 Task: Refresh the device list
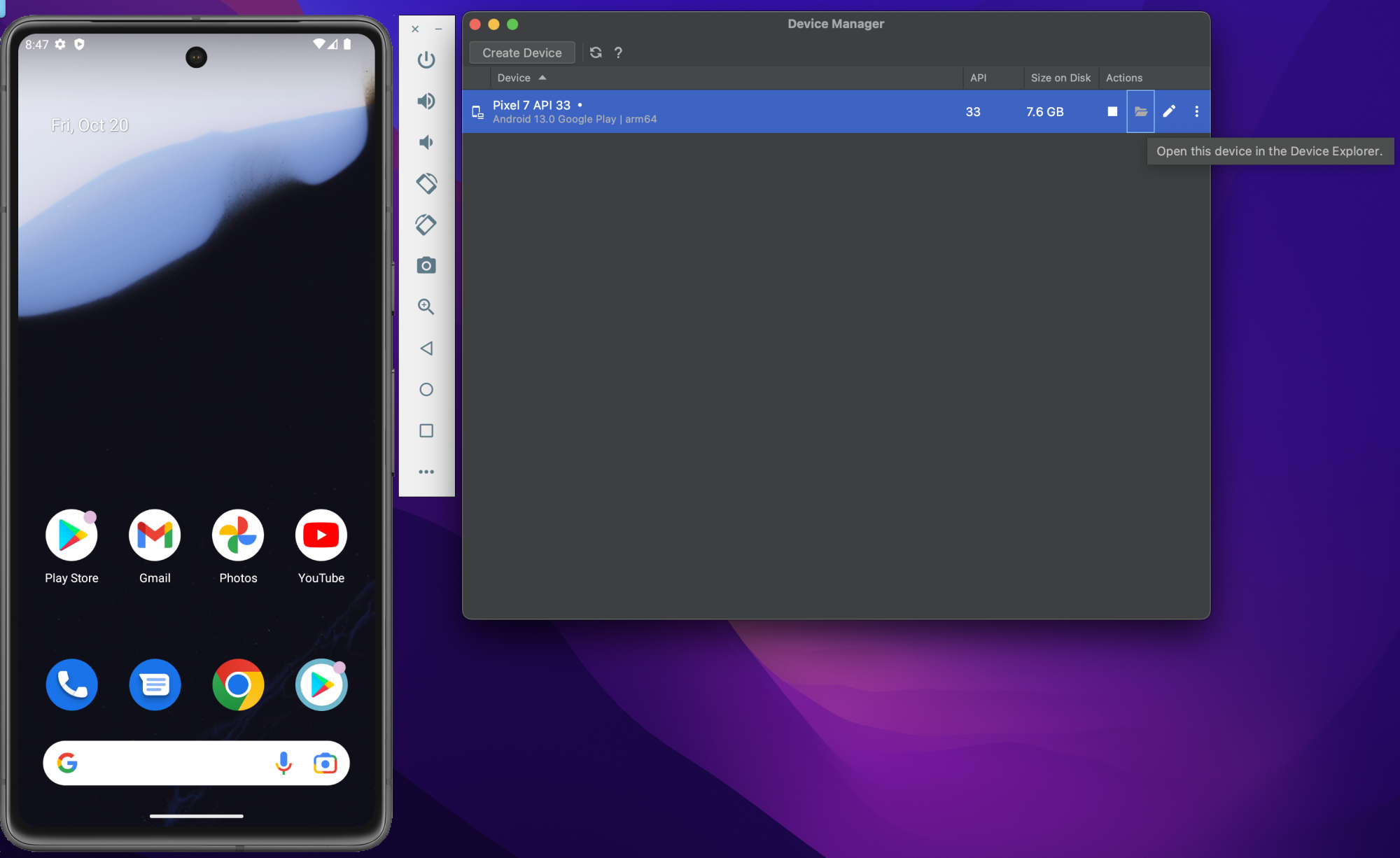pos(596,53)
